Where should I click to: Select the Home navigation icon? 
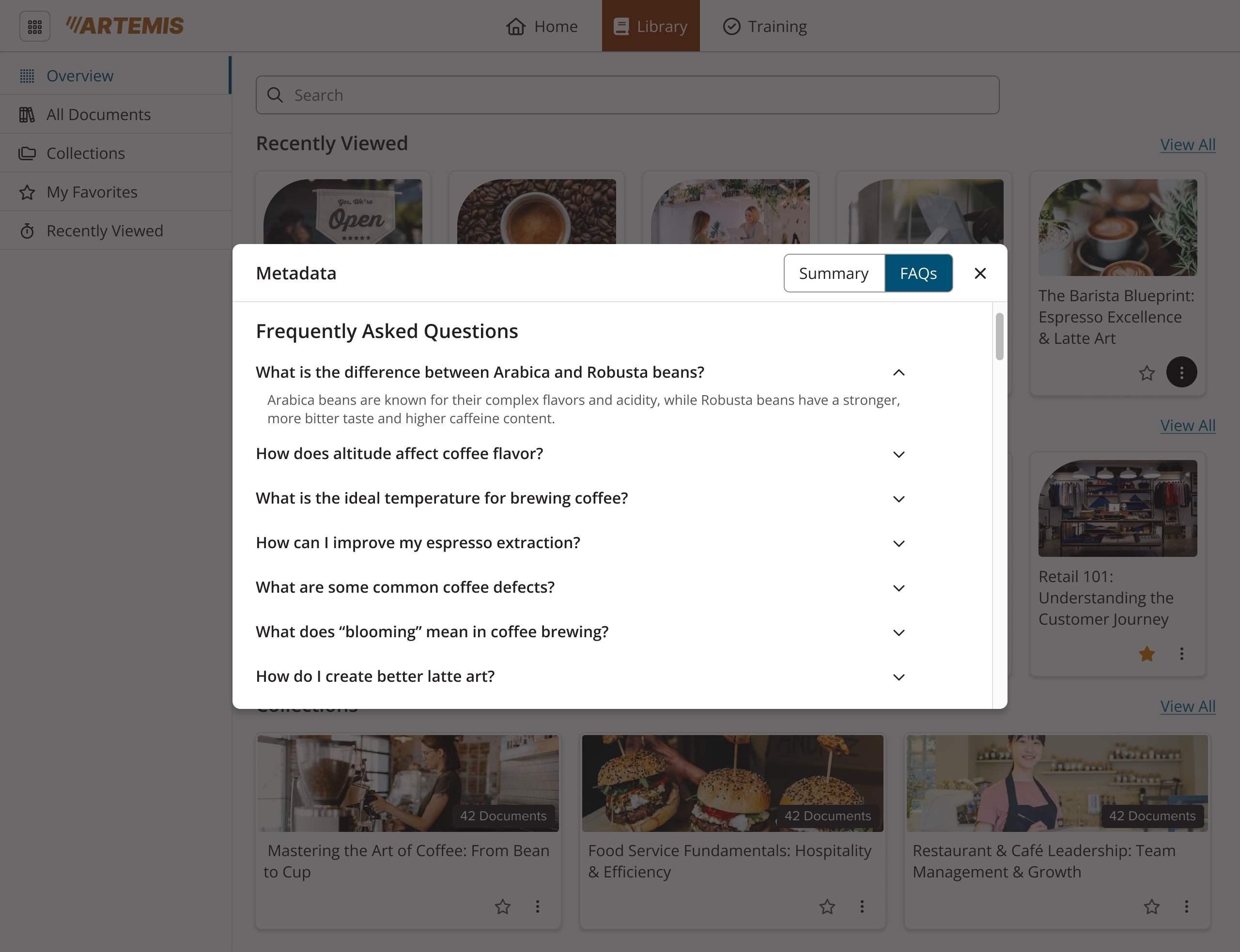(x=516, y=26)
